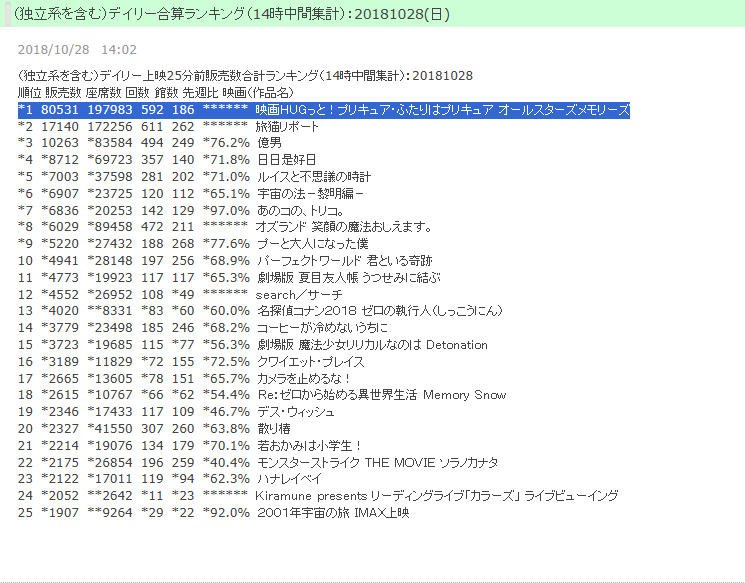745x583 pixels.
Task: Click the timestamp 2018/10/28 14:02
Action: point(77,49)
